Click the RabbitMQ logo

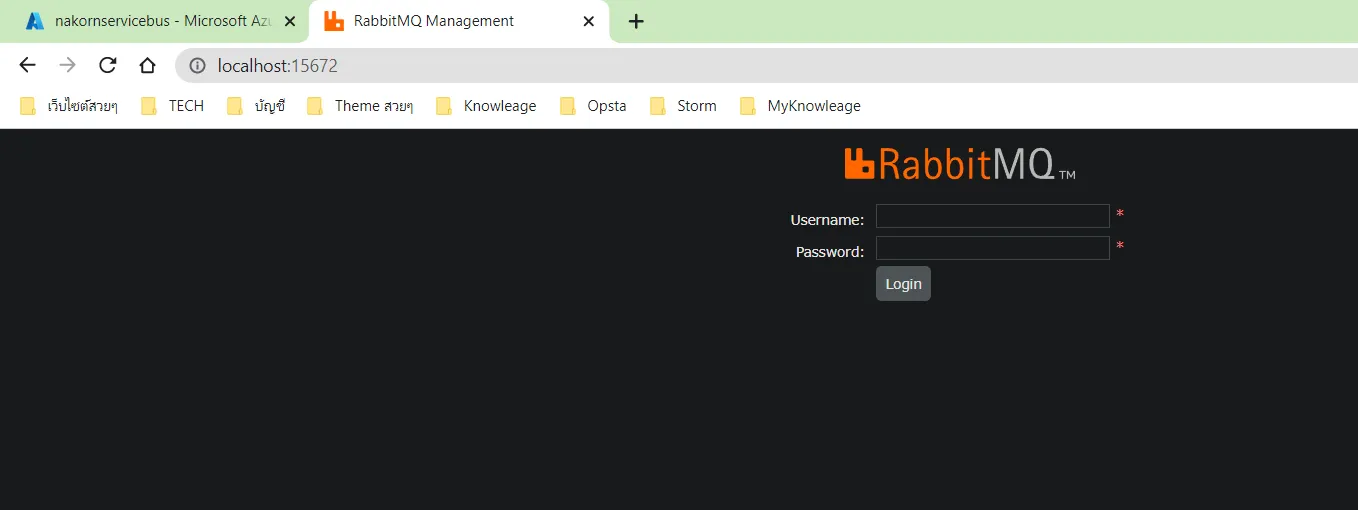(x=959, y=164)
